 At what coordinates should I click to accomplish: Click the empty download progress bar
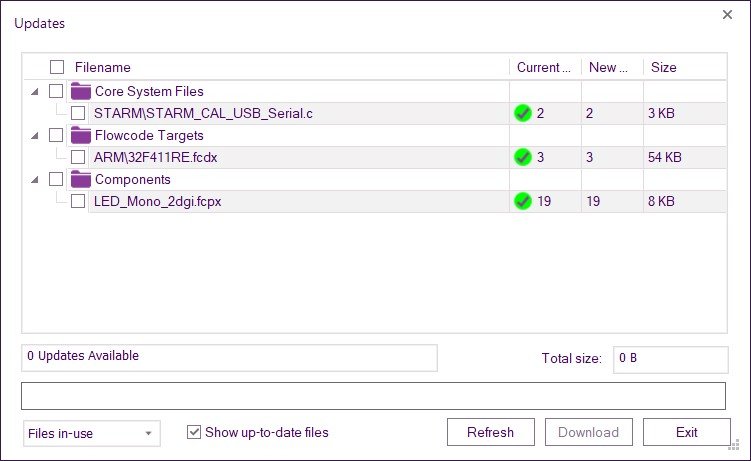click(374, 396)
